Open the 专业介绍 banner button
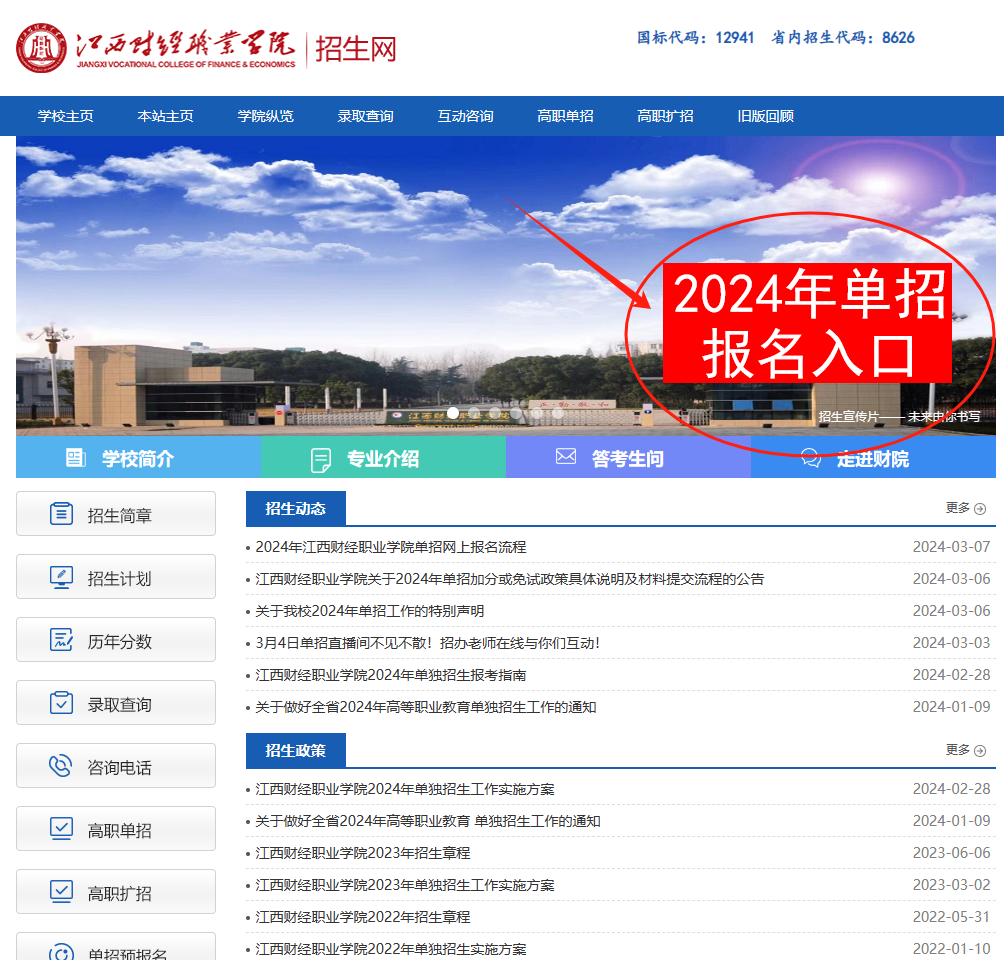Viewport: 1004px width, 960px height. point(384,457)
